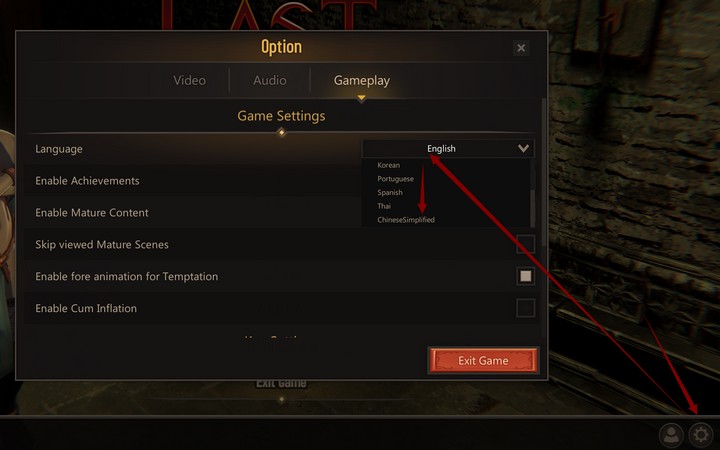The height and width of the screenshot is (450, 720).
Task: Switch to the Audio tab
Action: pos(270,80)
